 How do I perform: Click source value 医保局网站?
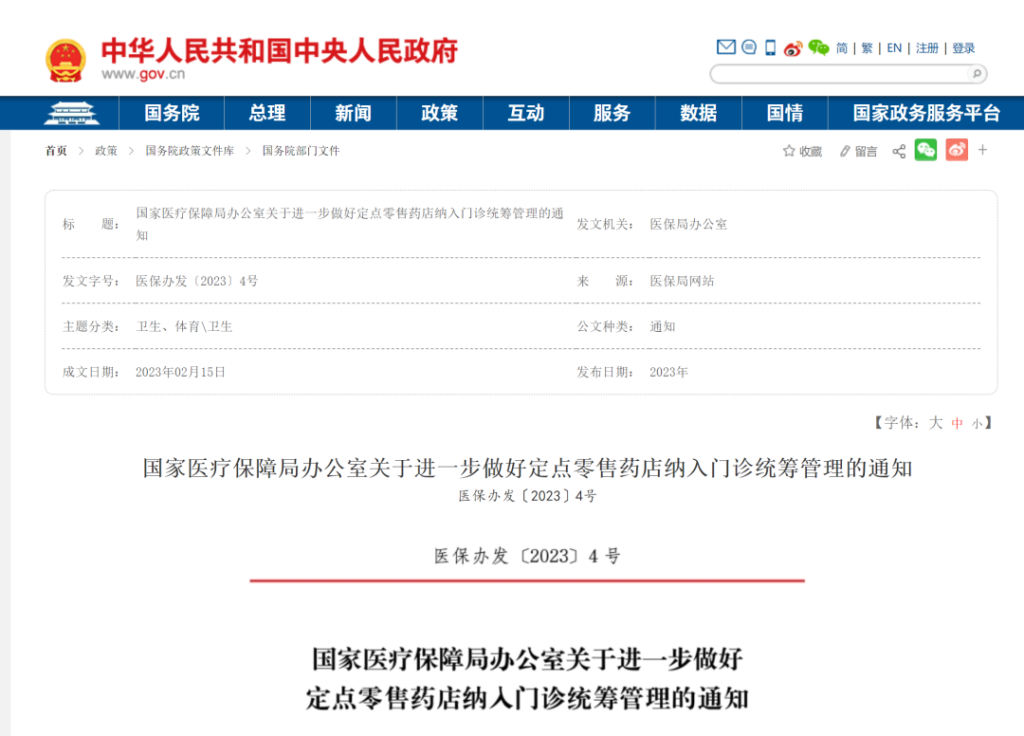click(682, 281)
